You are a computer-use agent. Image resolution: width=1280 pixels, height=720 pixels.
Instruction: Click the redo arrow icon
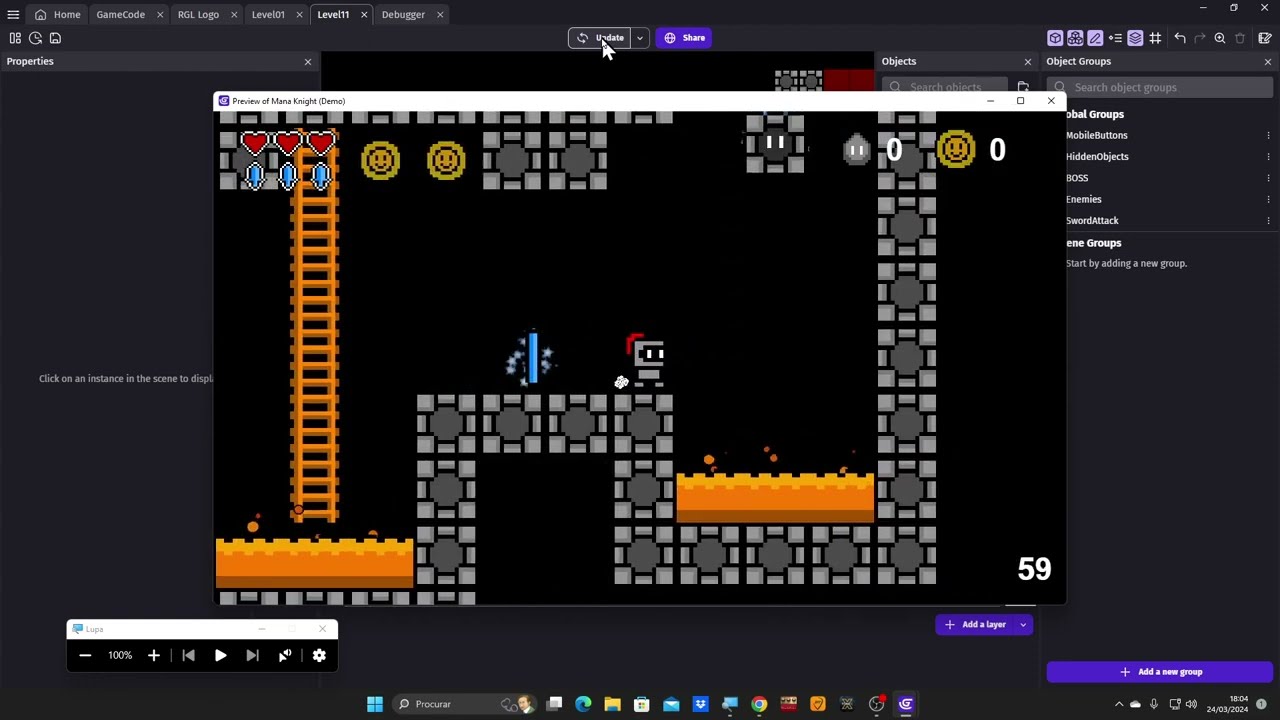(1200, 38)
